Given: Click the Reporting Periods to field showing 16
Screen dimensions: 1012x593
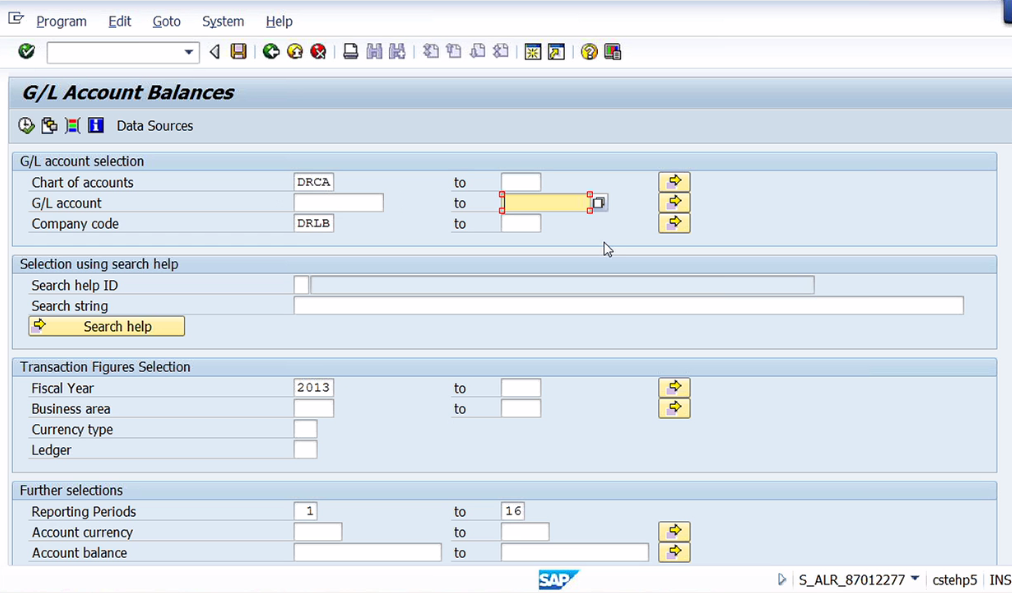Looking at the screenshot, I should [x=512, y=511].
